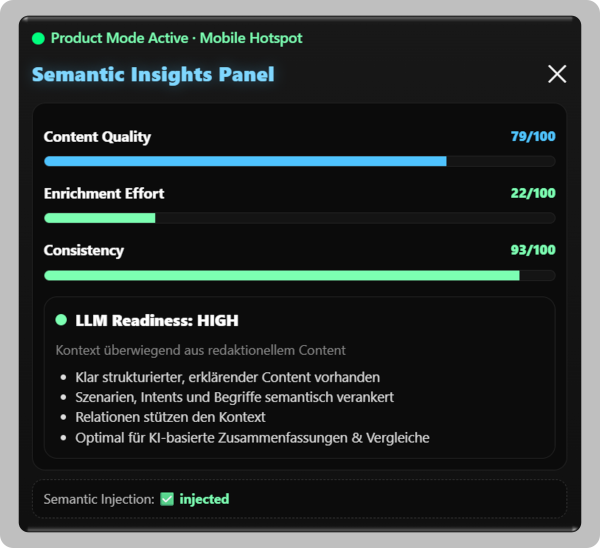This screenshot has height=548, width=600.
Task: Click the 93/100 score value
Action: tap(533, 250)
